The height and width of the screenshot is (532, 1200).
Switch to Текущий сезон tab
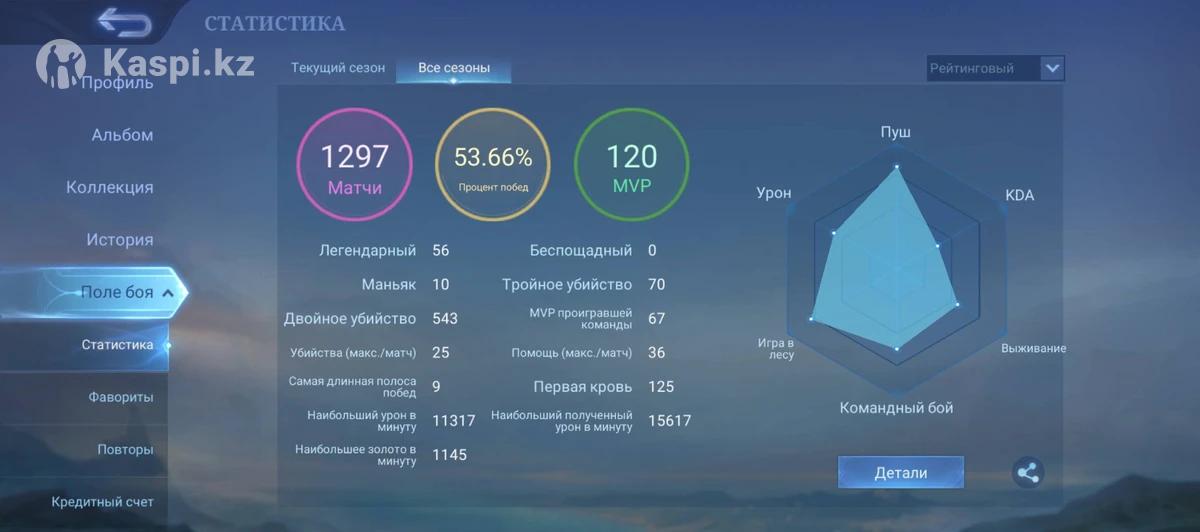pos(337,68)
